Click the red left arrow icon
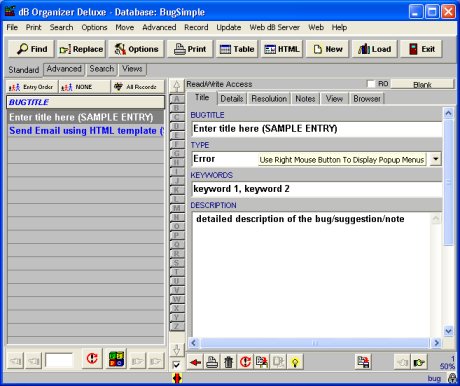 click(x=195, y=362)
